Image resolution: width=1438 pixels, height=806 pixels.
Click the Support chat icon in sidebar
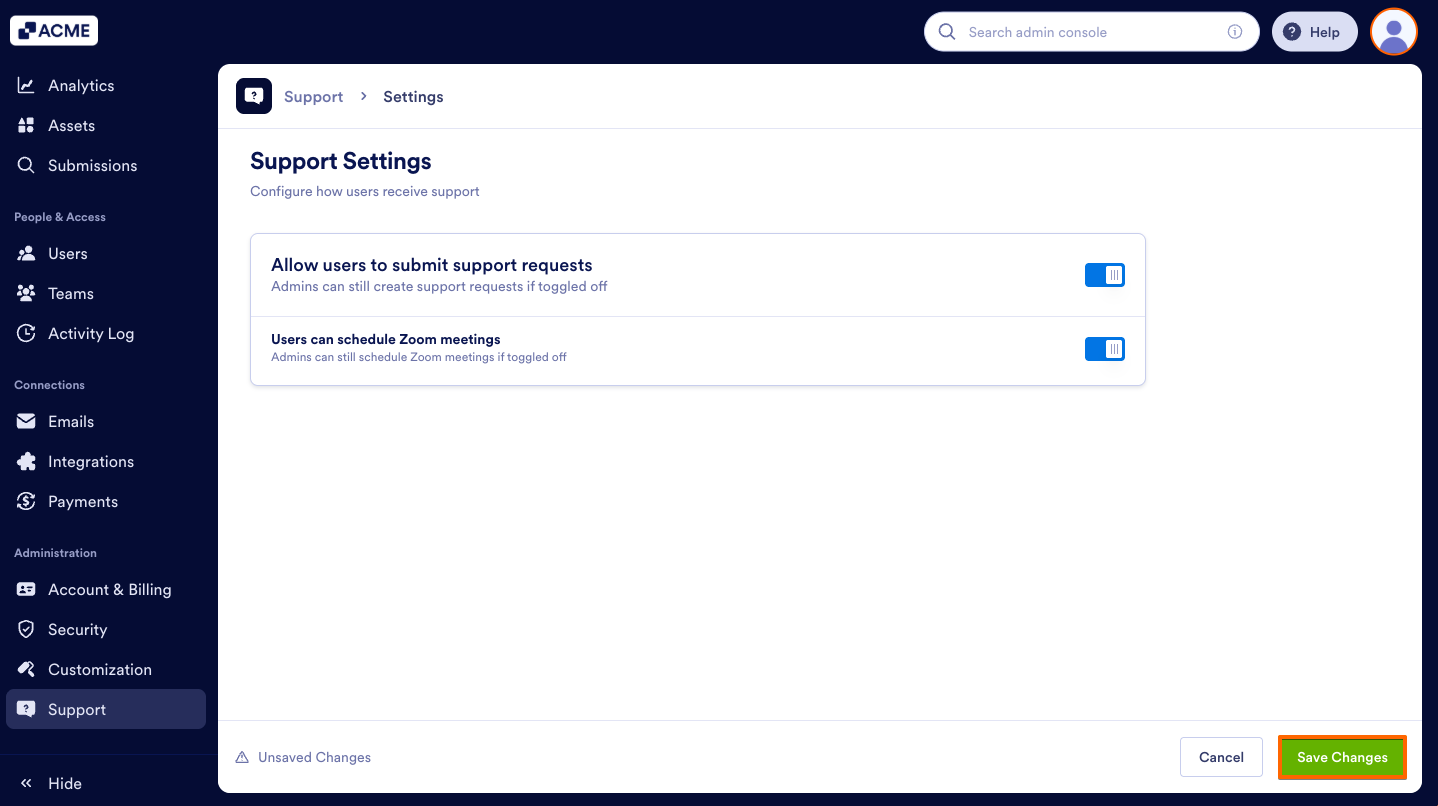click(x=26, y=710)
